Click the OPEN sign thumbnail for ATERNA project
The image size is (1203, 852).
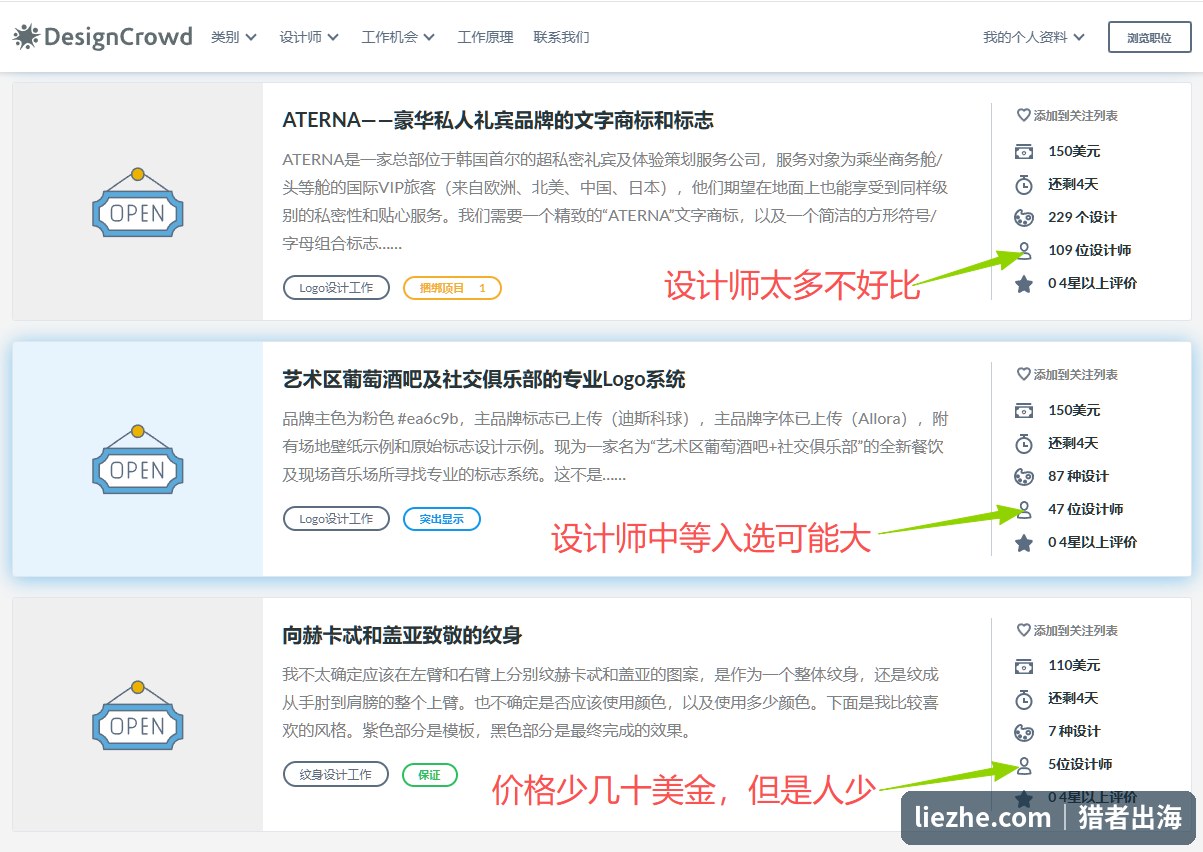pos(137,203)
